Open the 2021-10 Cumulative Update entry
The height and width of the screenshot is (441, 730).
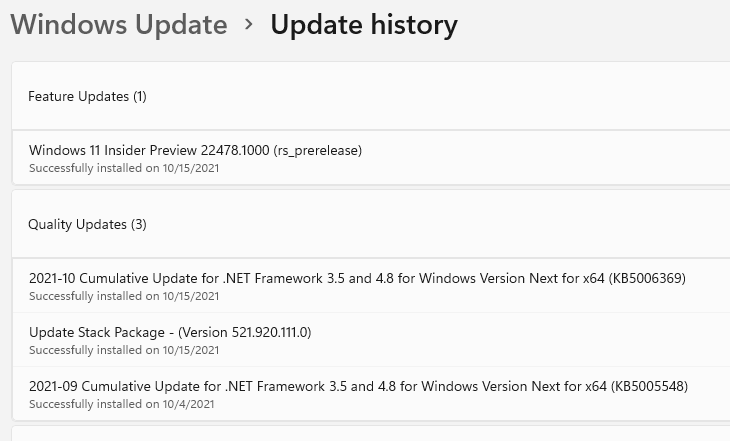click(x=371, y=286)
